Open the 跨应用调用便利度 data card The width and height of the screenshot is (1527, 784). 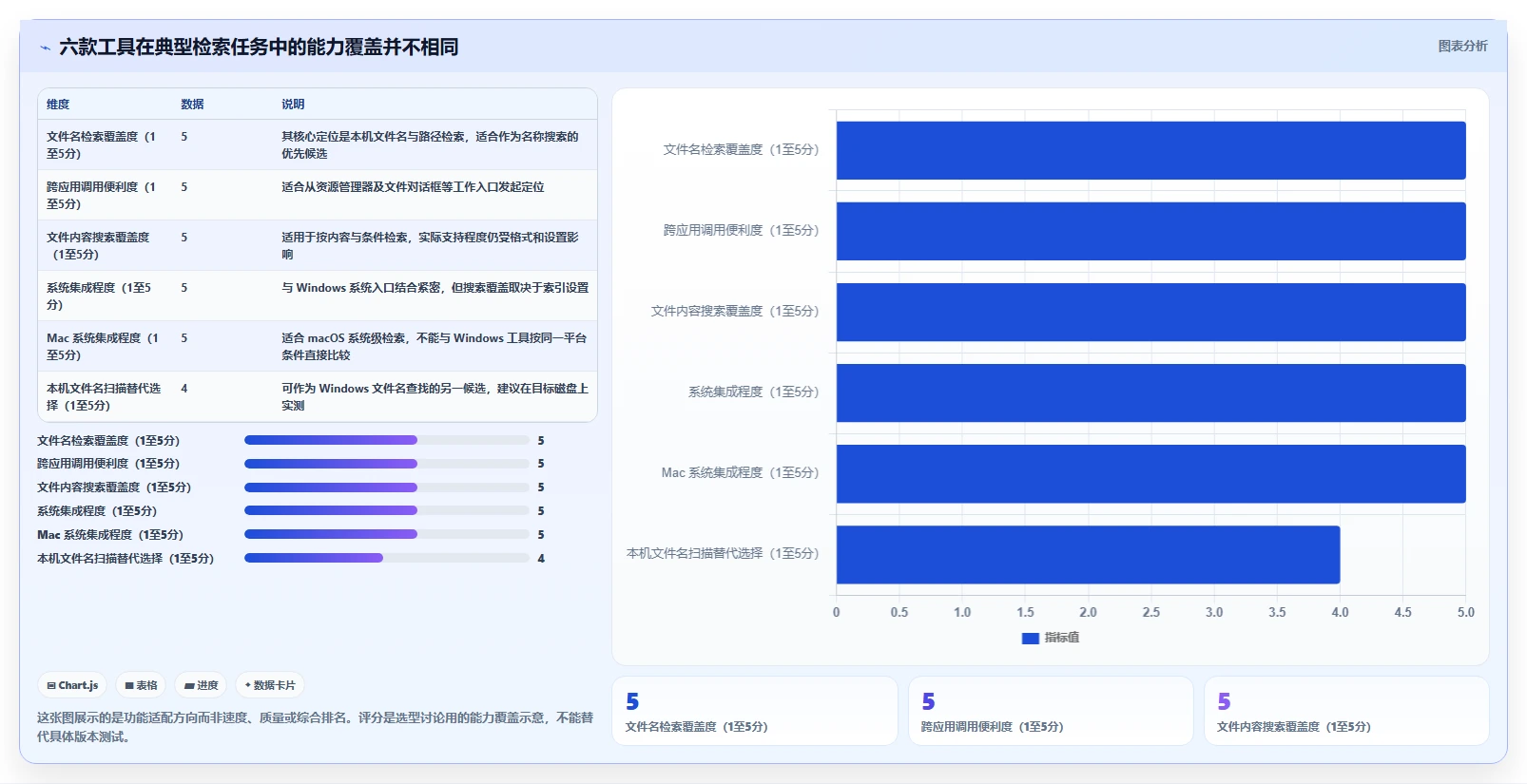tap(1051, 711)
